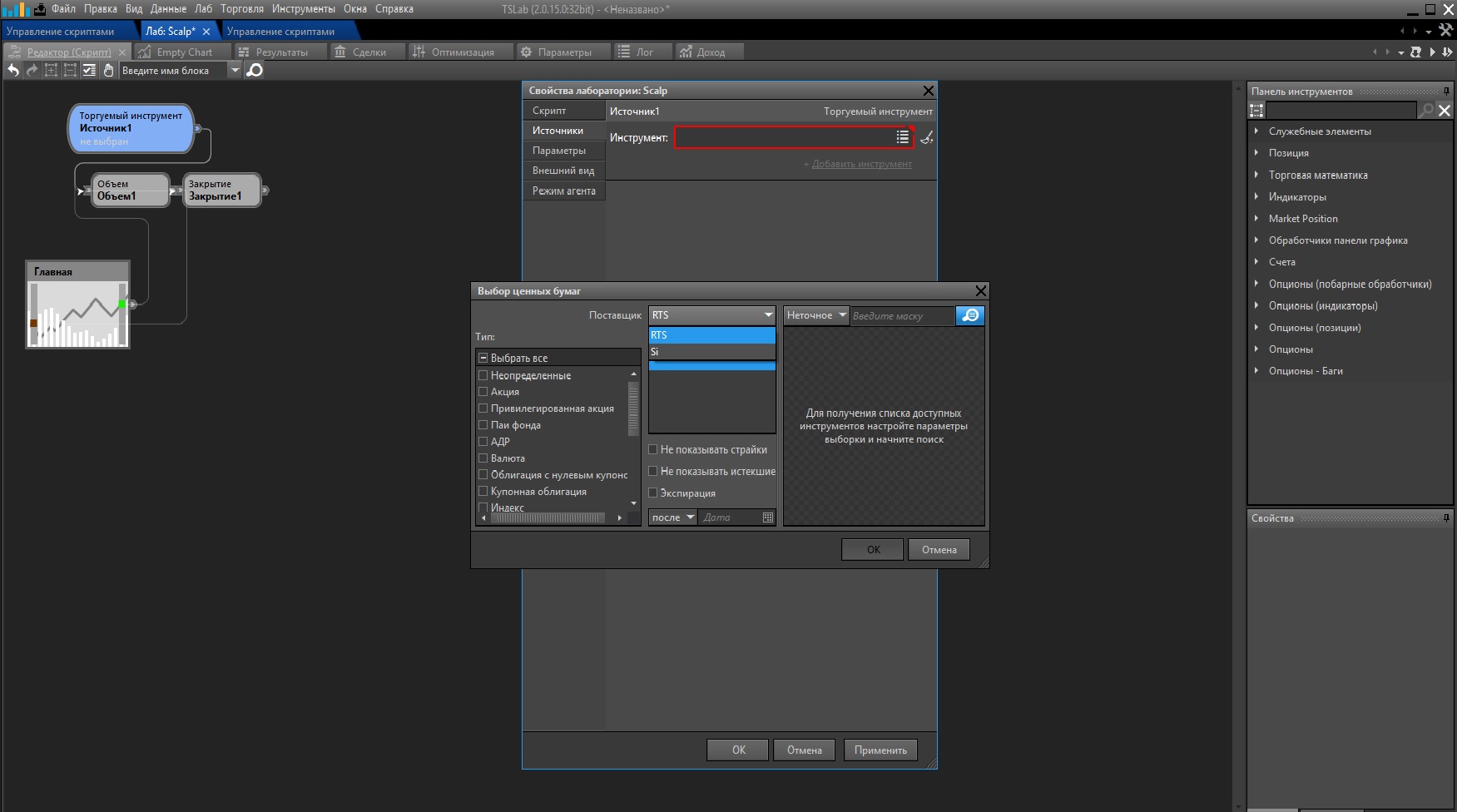Click Отмена in the security selection dialog
1457x812 pixels.
click(939, 549)
